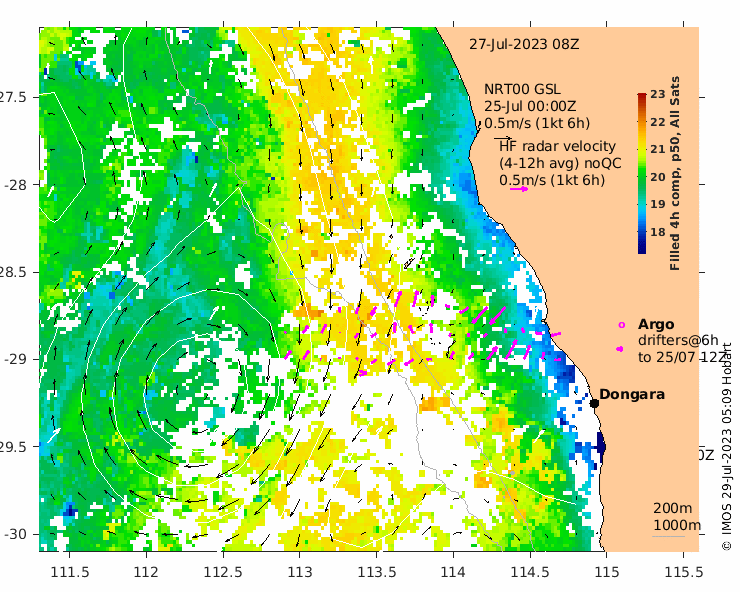Click the date label 27-Jul-2023 08Z
This screenshot has width=740, height=592.
pyautogui.click(x=524, y=44)
